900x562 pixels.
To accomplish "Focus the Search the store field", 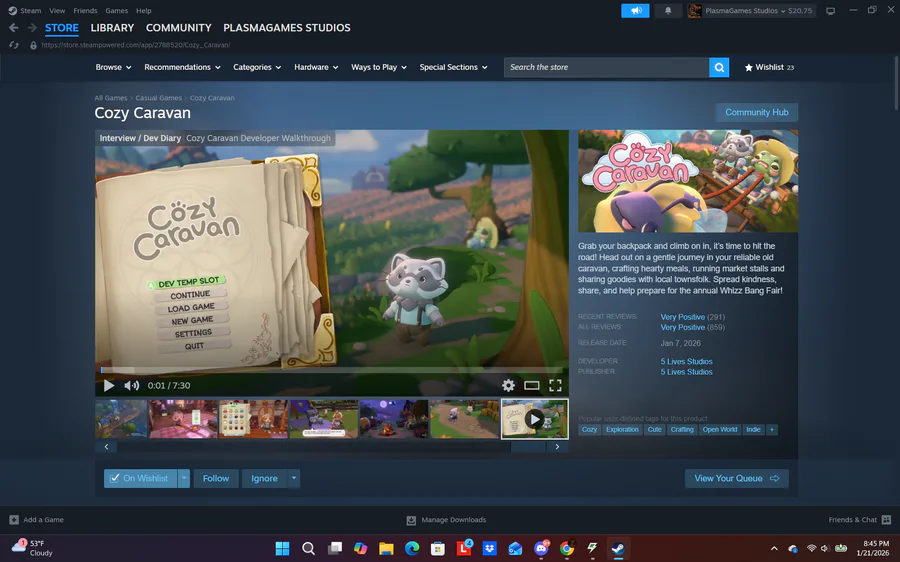I will pyautogui.click(x=606, y=67).
